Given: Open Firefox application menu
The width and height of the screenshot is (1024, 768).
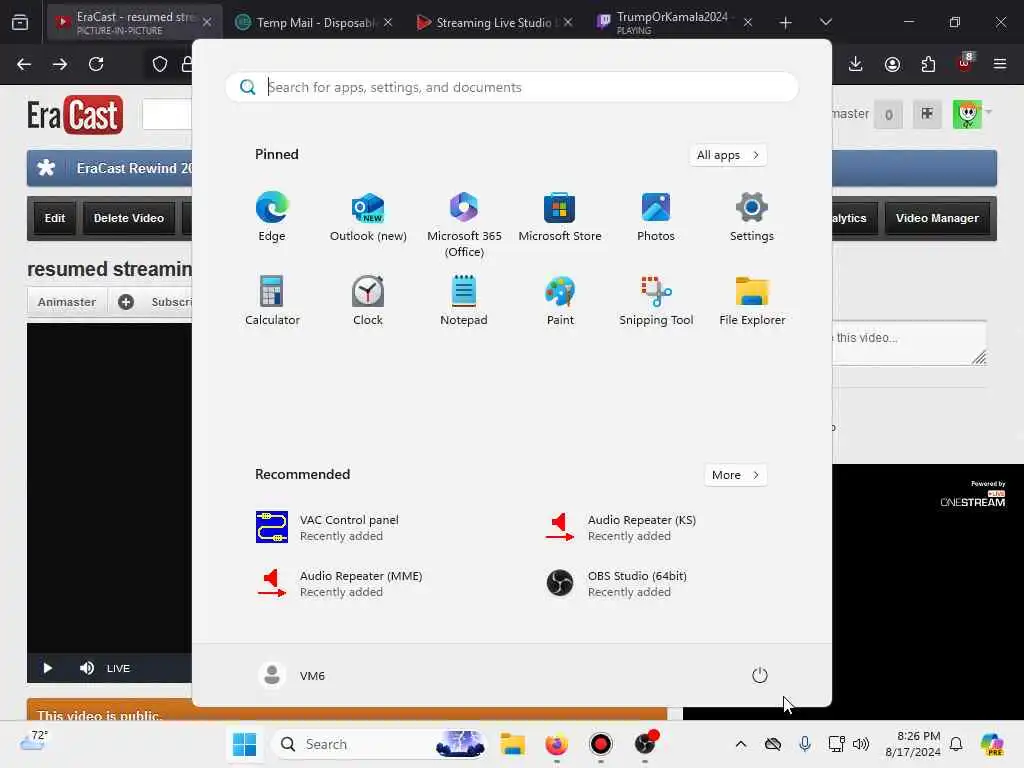Looking at the screenshot, I should (1000, 64).
